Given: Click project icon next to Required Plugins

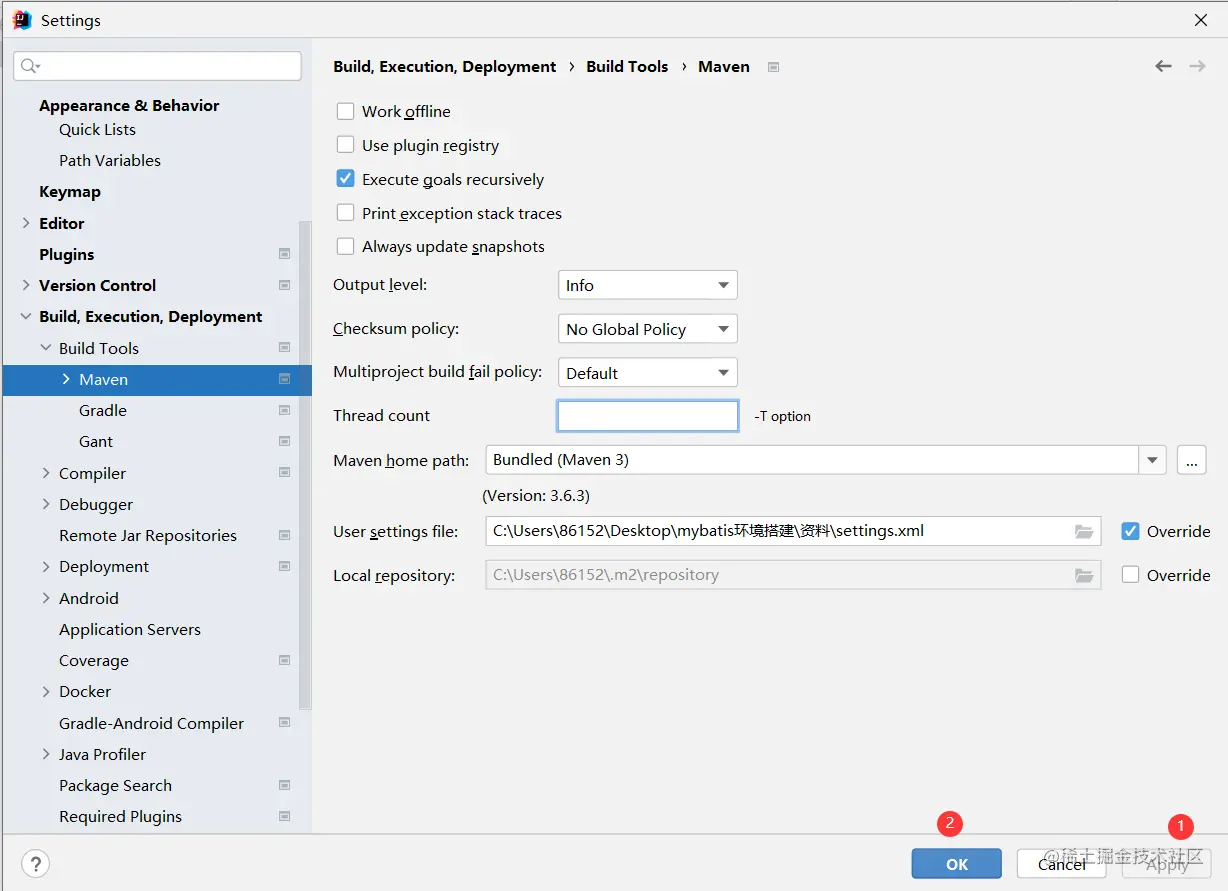Looking at the screenshot, I should (285, 816).
